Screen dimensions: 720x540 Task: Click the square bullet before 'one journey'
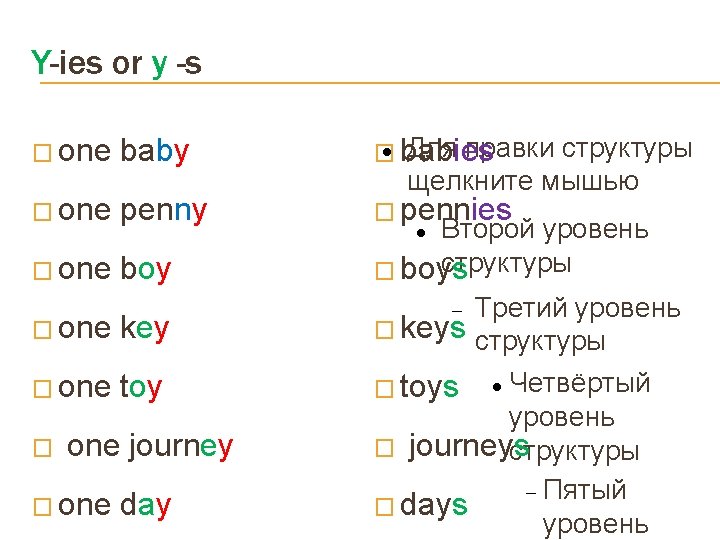point(42,448)
